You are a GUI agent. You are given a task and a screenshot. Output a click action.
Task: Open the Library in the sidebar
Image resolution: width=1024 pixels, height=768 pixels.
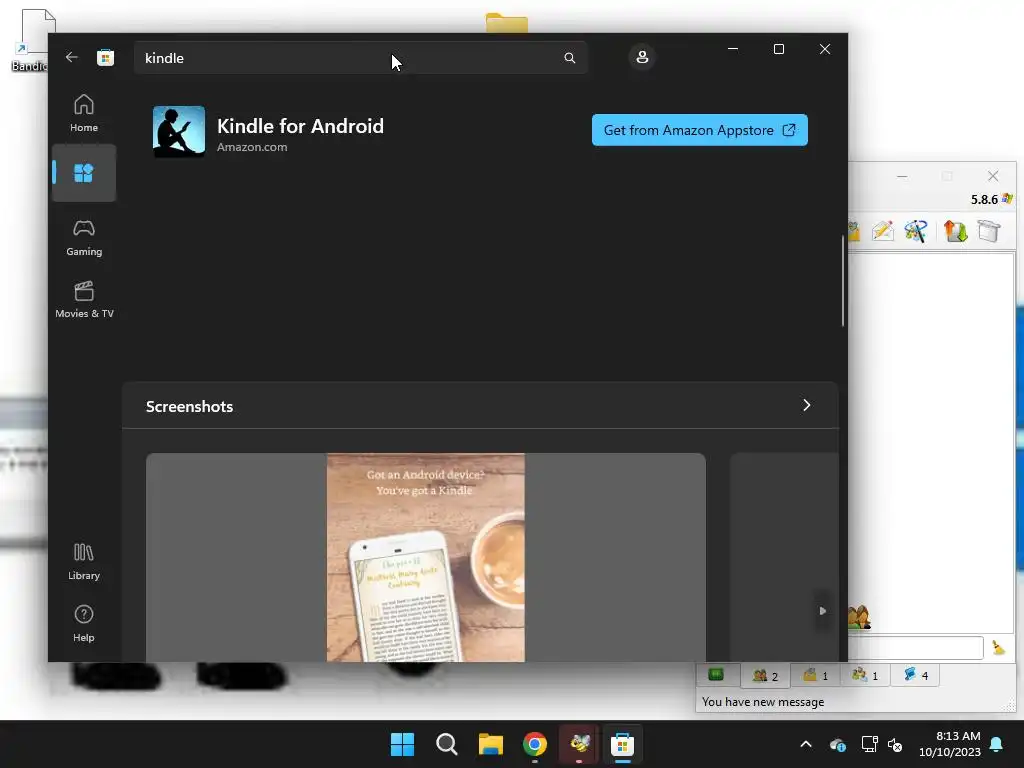[84, 562]
